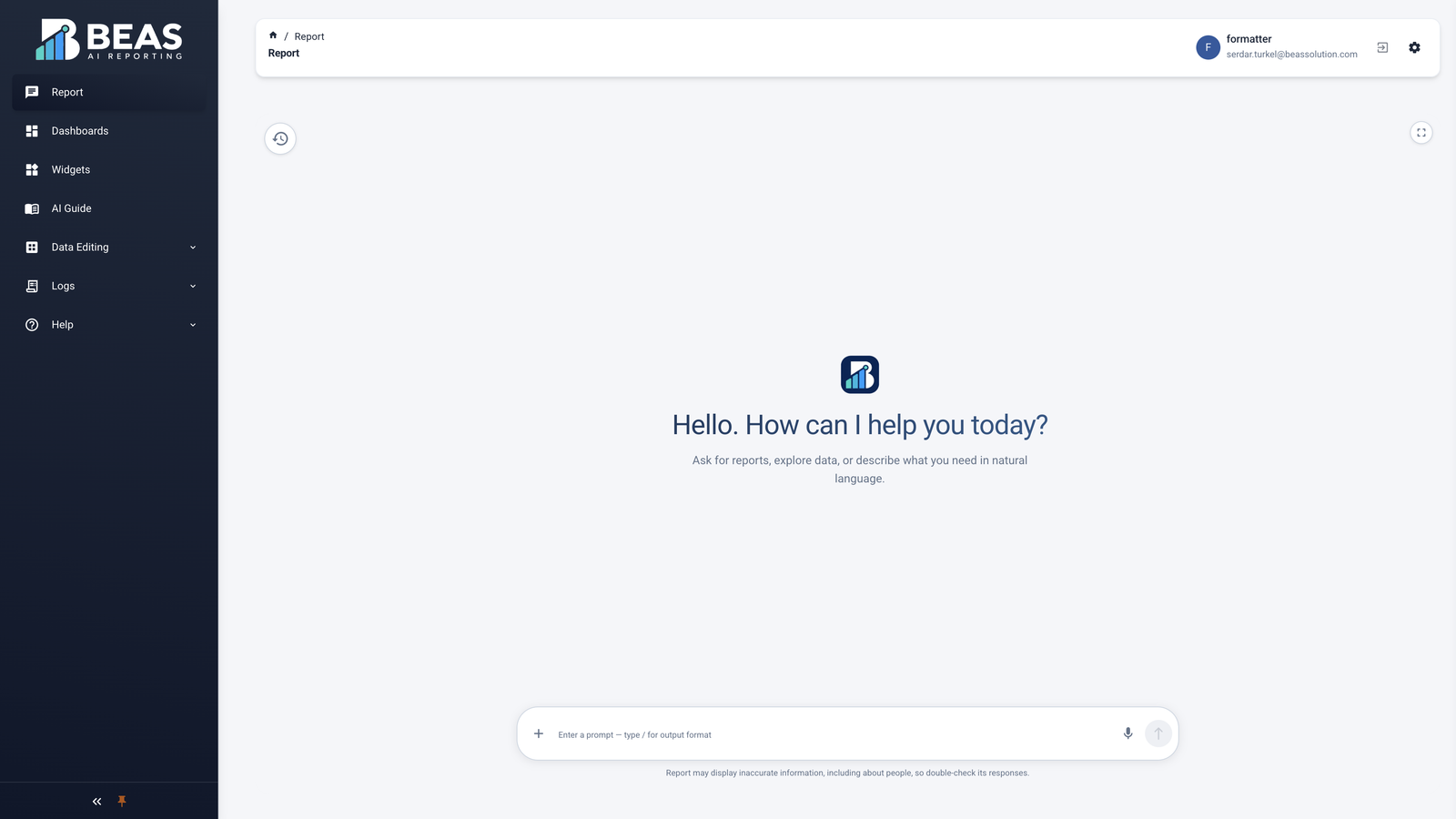Click the home icon in breadcrumb
This screenshot has height=819, width=1456.
pyautogui.click(x=273, y=35)
